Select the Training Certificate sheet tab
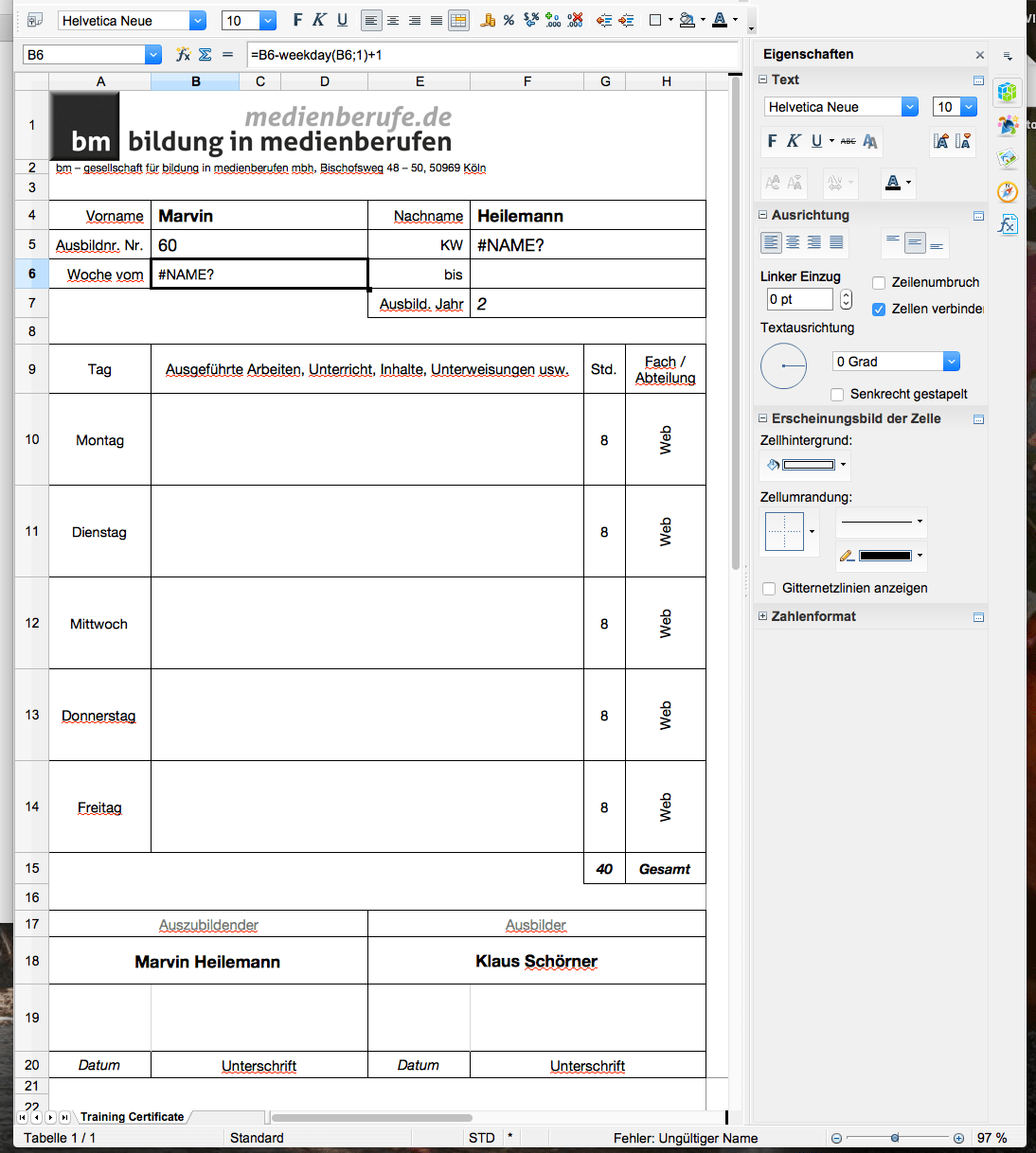 click(x=132, y=1117)
